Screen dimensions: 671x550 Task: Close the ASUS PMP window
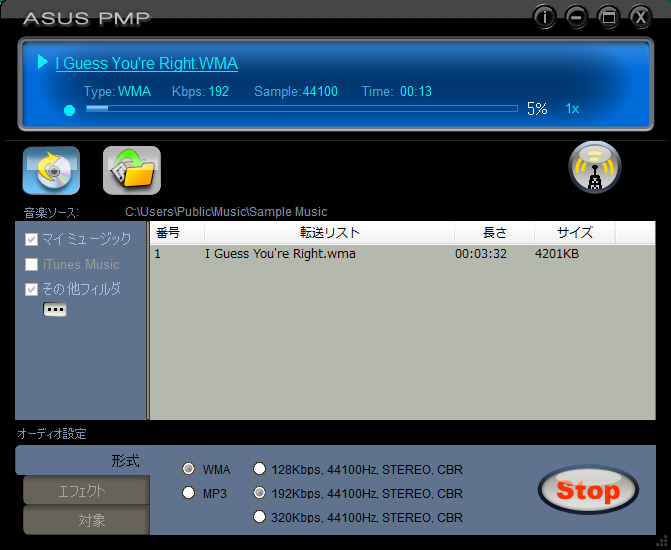click(x=641, y=18)
